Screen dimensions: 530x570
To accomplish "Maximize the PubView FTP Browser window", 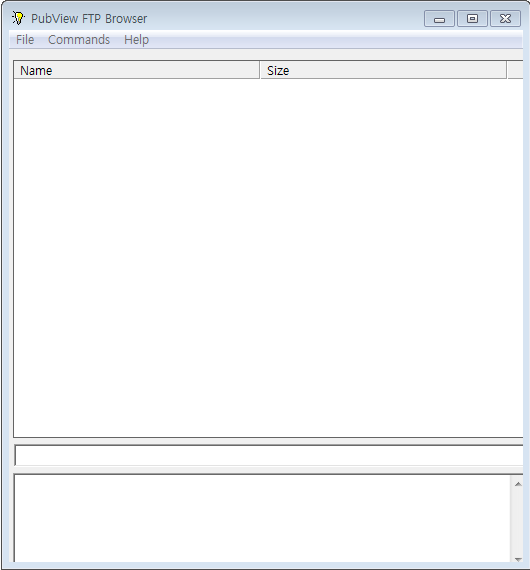I will click(472, 19).
